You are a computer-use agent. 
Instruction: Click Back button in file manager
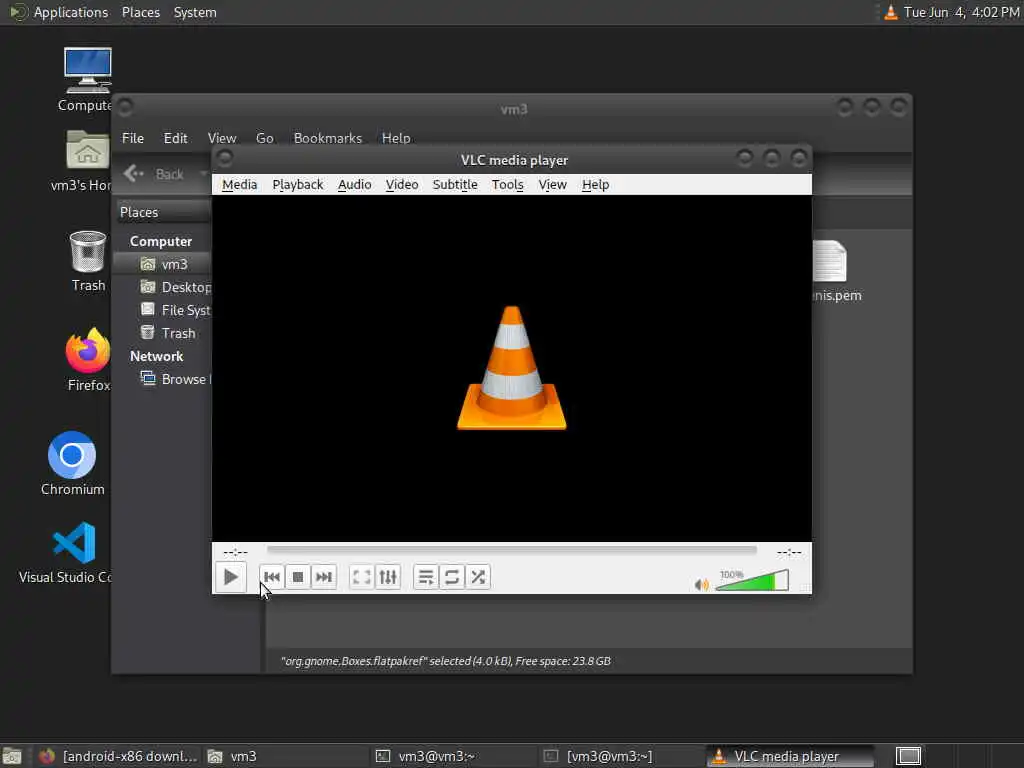(155, 174)
